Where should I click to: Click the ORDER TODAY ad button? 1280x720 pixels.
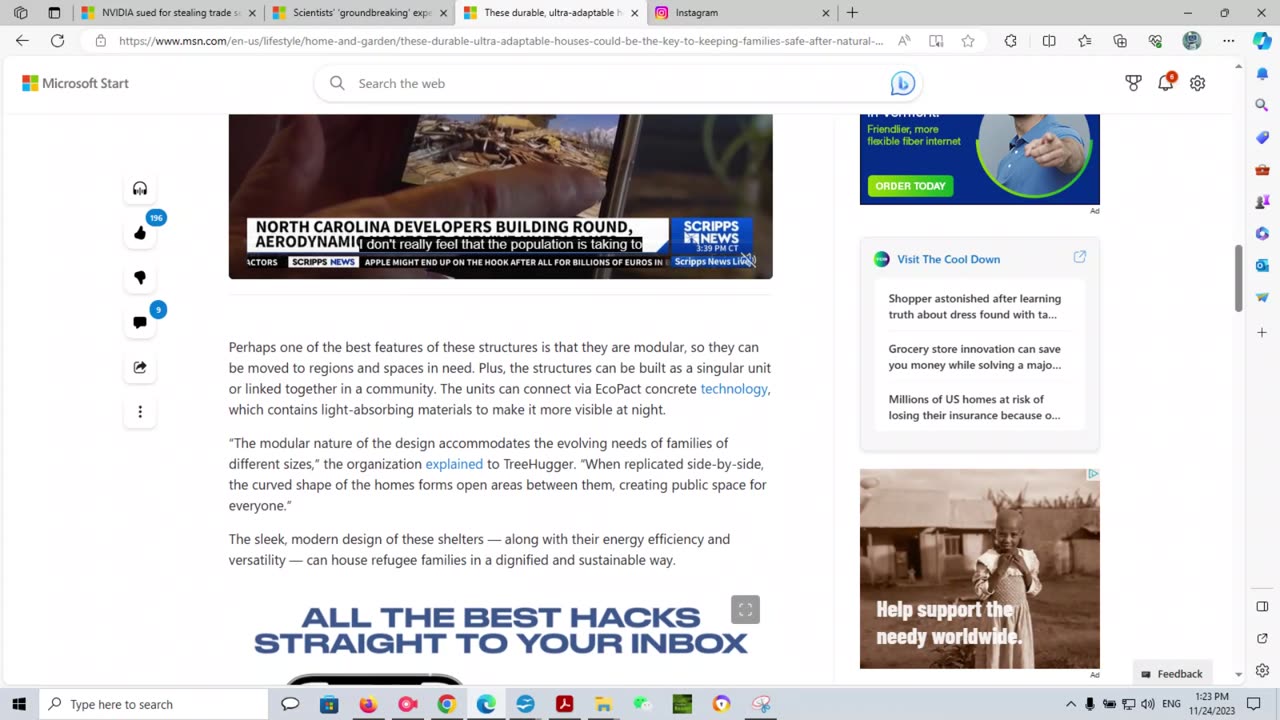(x=910, y=186)
